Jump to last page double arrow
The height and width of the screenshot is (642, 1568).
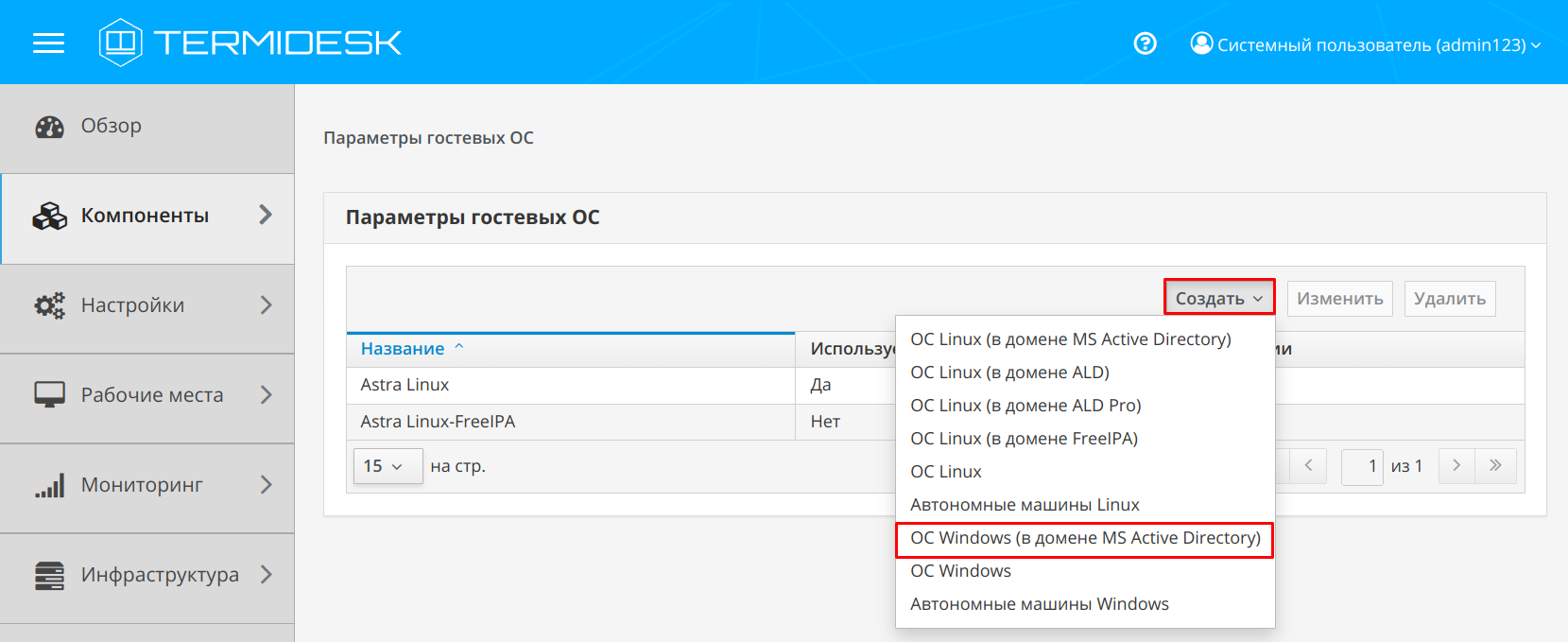pyautogui.click(x=1495, y=465)
